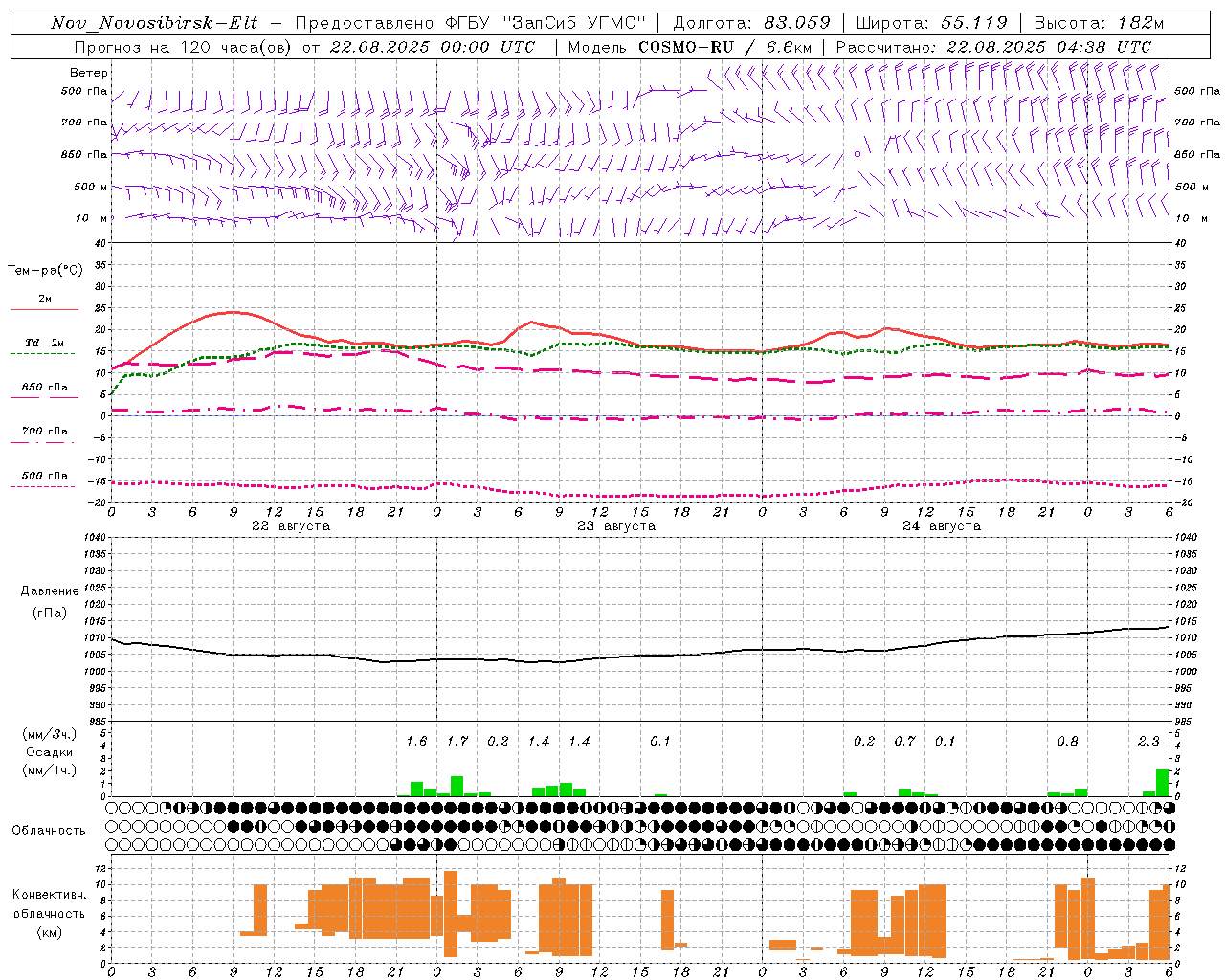Click the 1.7 three-hour precipitation value
1225x980 pixels.
pyautogui.click(x=457, y=742)
